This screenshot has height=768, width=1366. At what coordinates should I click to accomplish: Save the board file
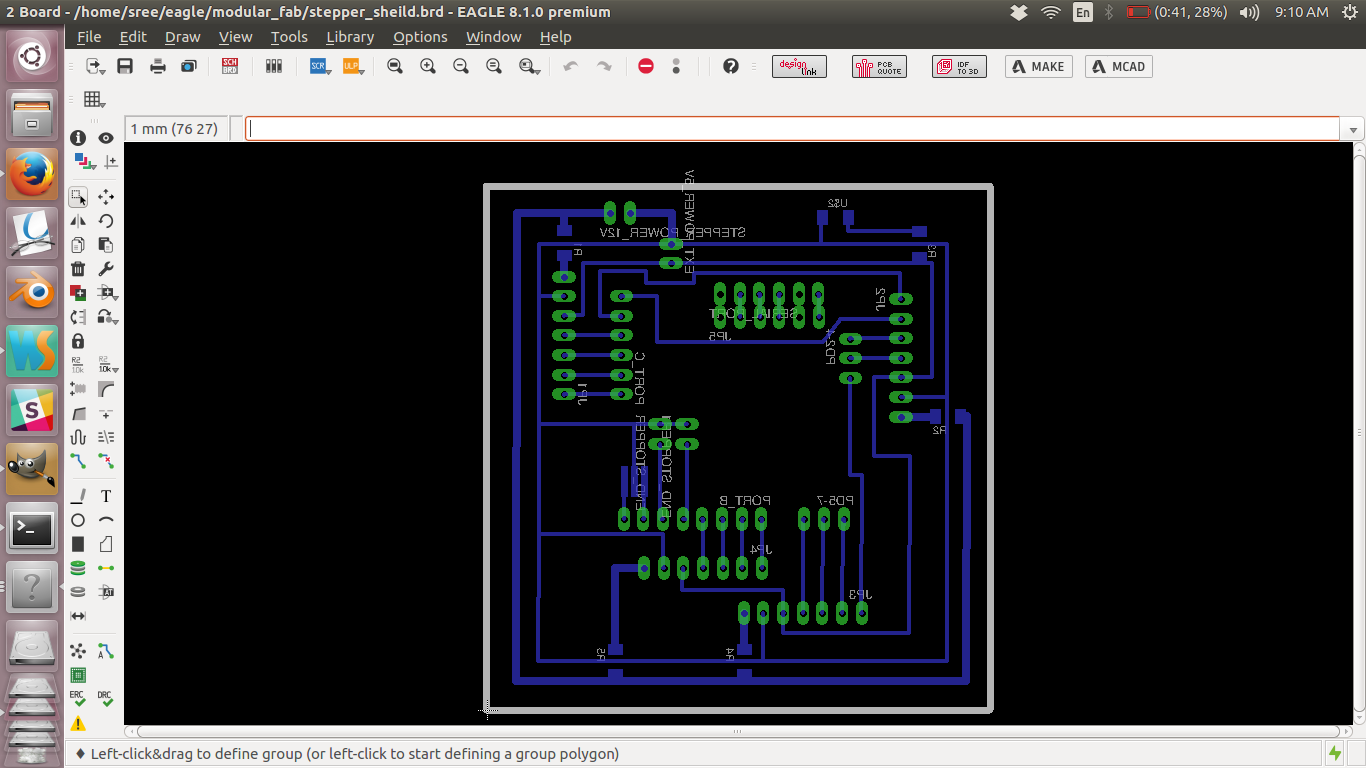point(125,66)
